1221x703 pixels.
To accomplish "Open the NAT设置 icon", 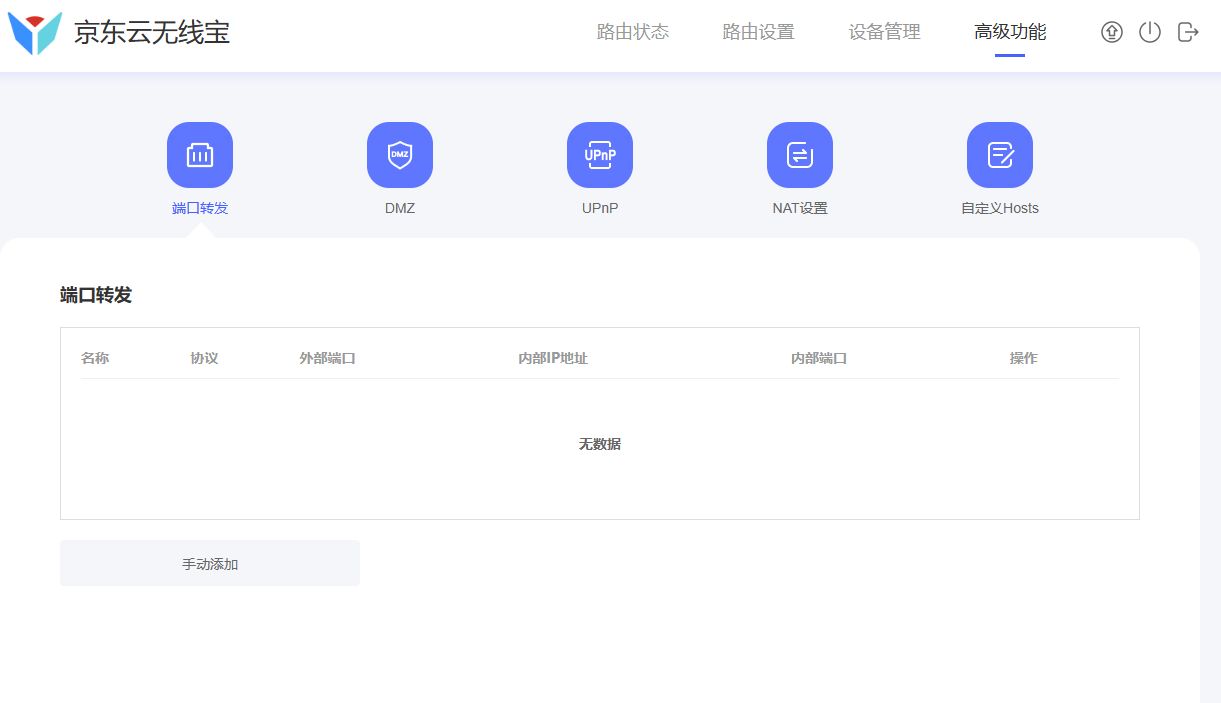I will click(800, 155).
